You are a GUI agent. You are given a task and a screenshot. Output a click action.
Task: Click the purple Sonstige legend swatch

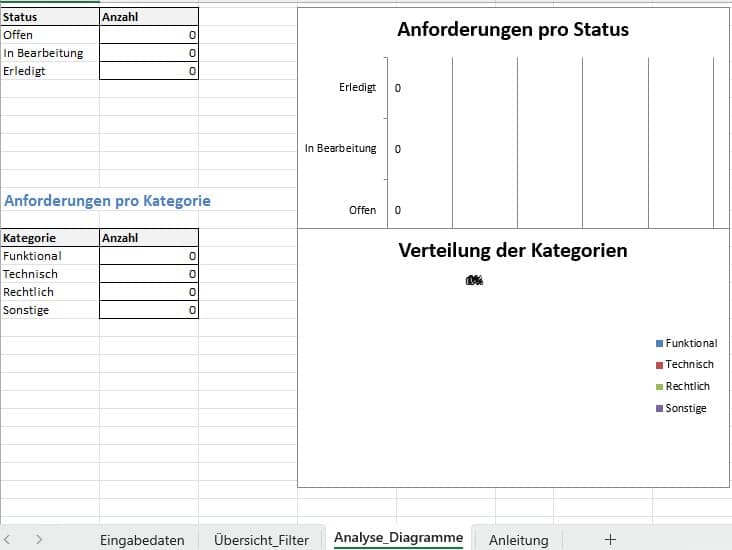[659, 409]
